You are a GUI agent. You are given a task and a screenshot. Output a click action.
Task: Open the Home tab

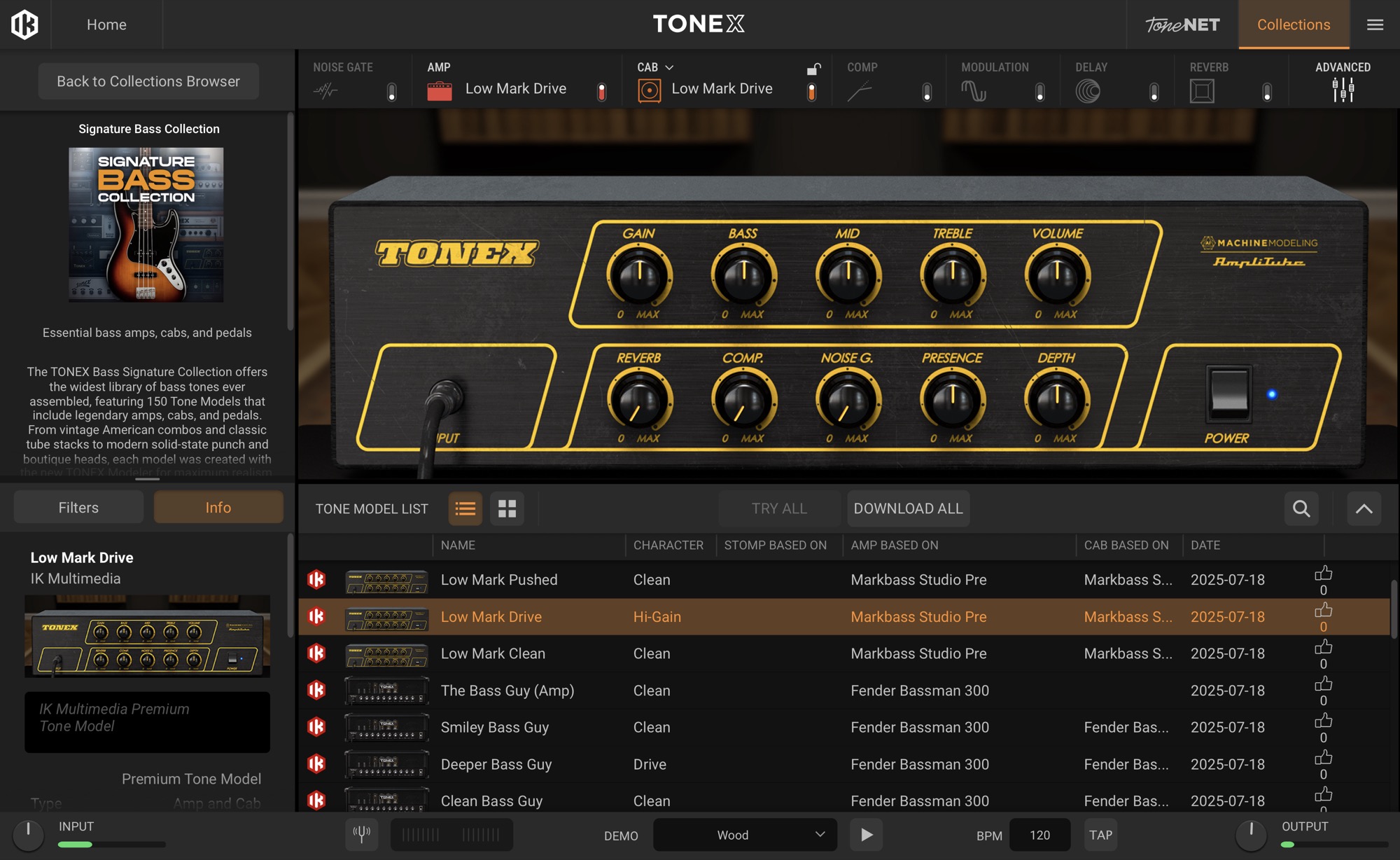pyautogui.click(x=106, y=25)
